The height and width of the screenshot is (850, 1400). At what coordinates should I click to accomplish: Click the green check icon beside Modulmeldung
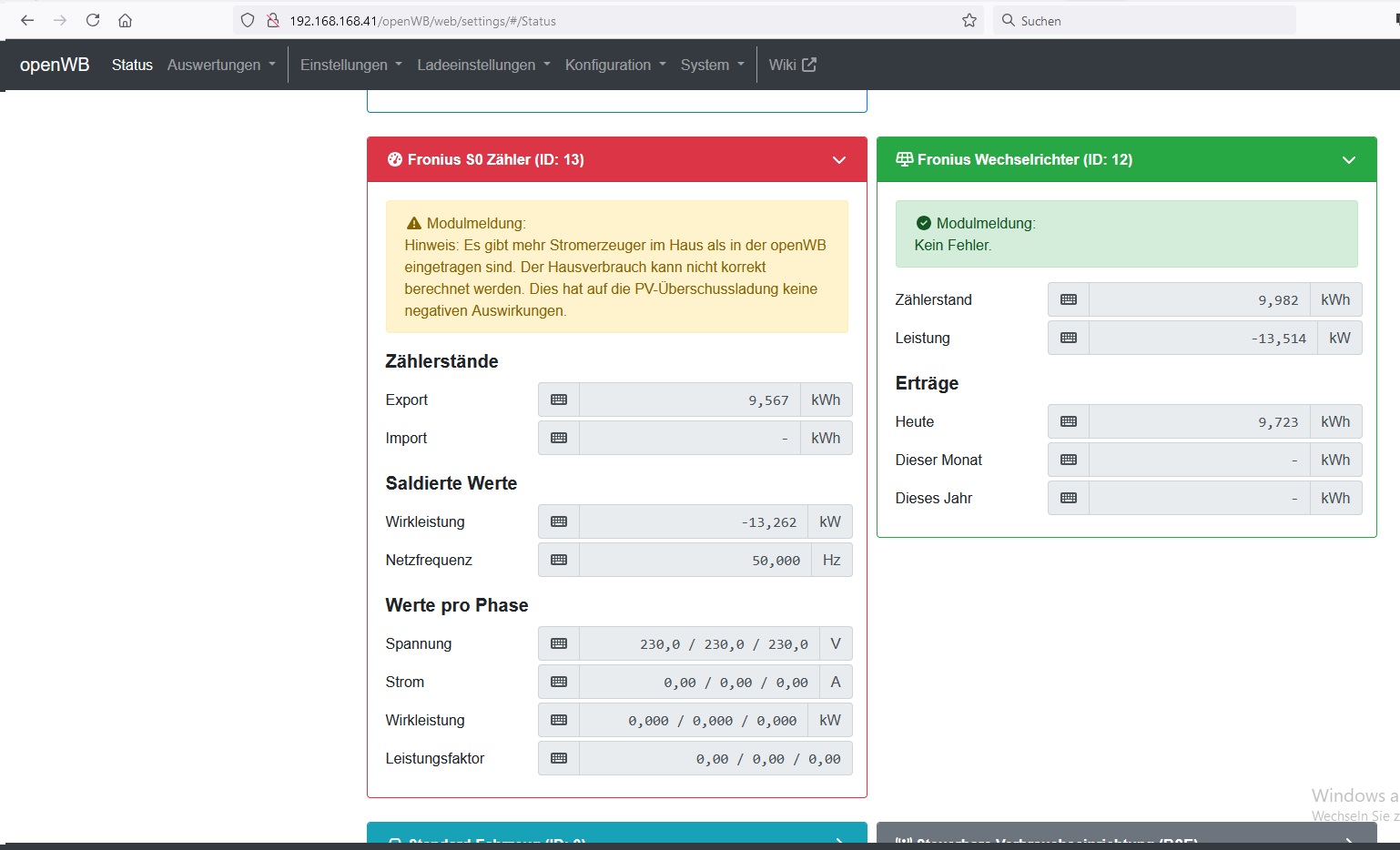click(923, 223)
